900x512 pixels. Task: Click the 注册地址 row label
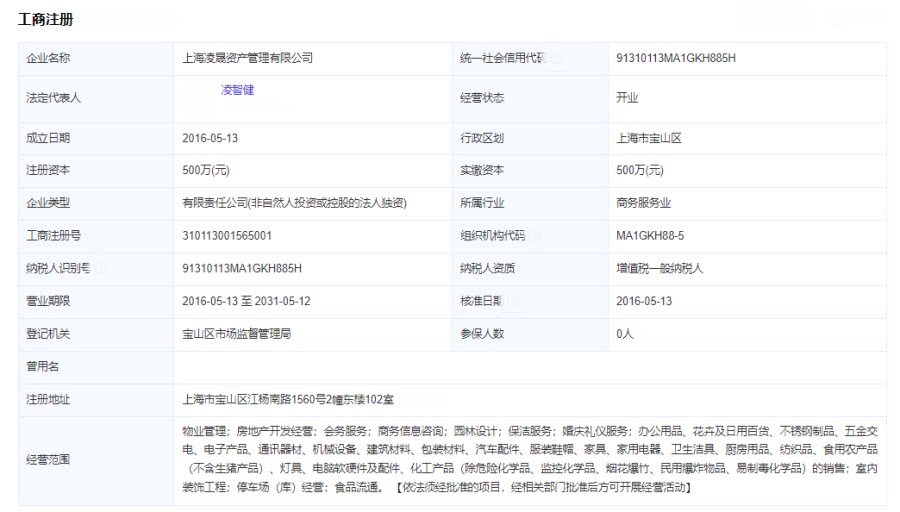coord(48,399)
